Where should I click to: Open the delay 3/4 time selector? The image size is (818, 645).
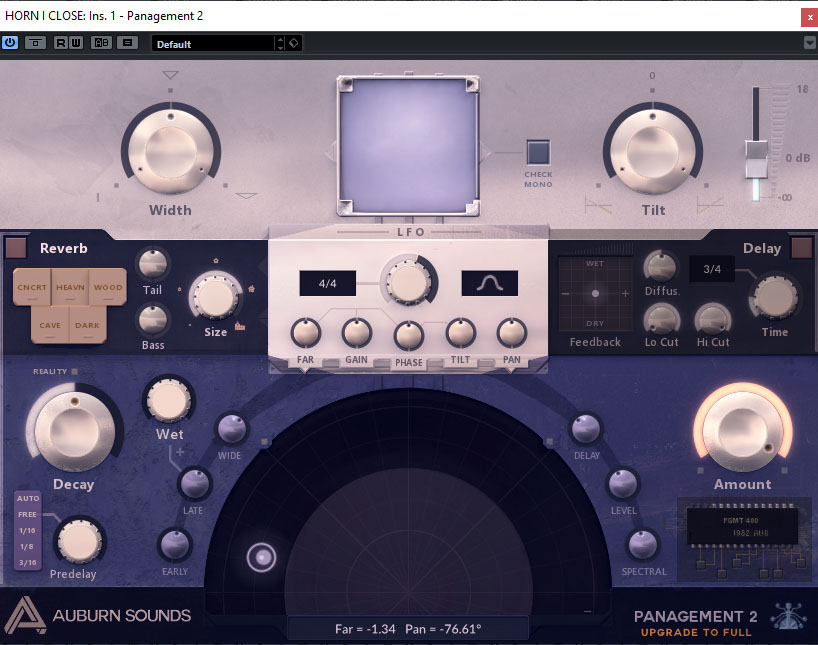click(x=712, y=269)
